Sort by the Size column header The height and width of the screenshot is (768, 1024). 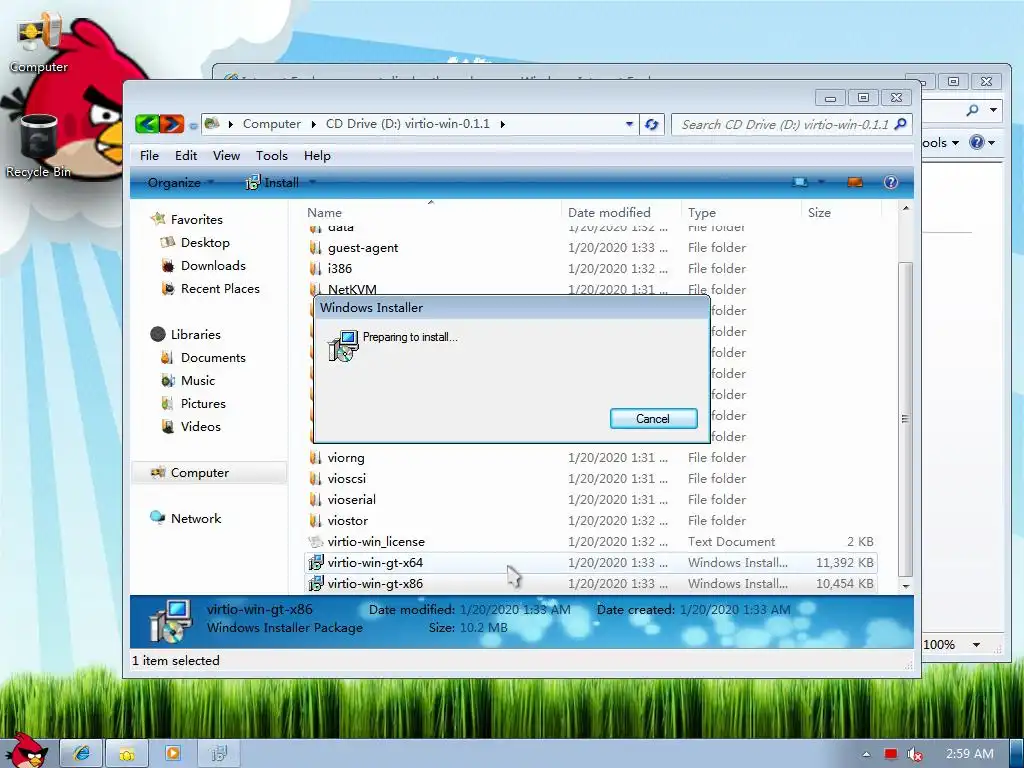(841, 212)
